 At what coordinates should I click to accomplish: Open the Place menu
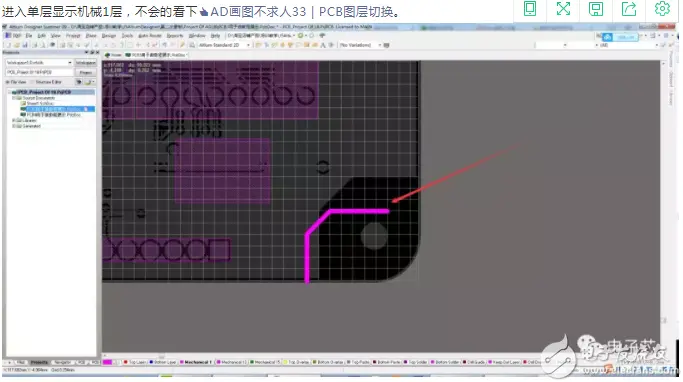[91, 36]
